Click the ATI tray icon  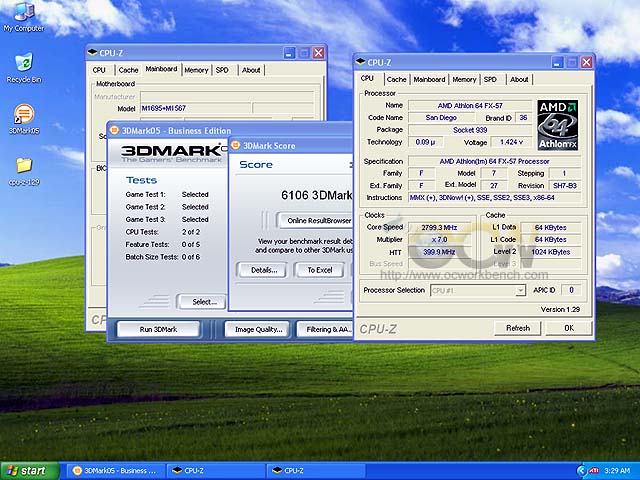tap(593, 471)
